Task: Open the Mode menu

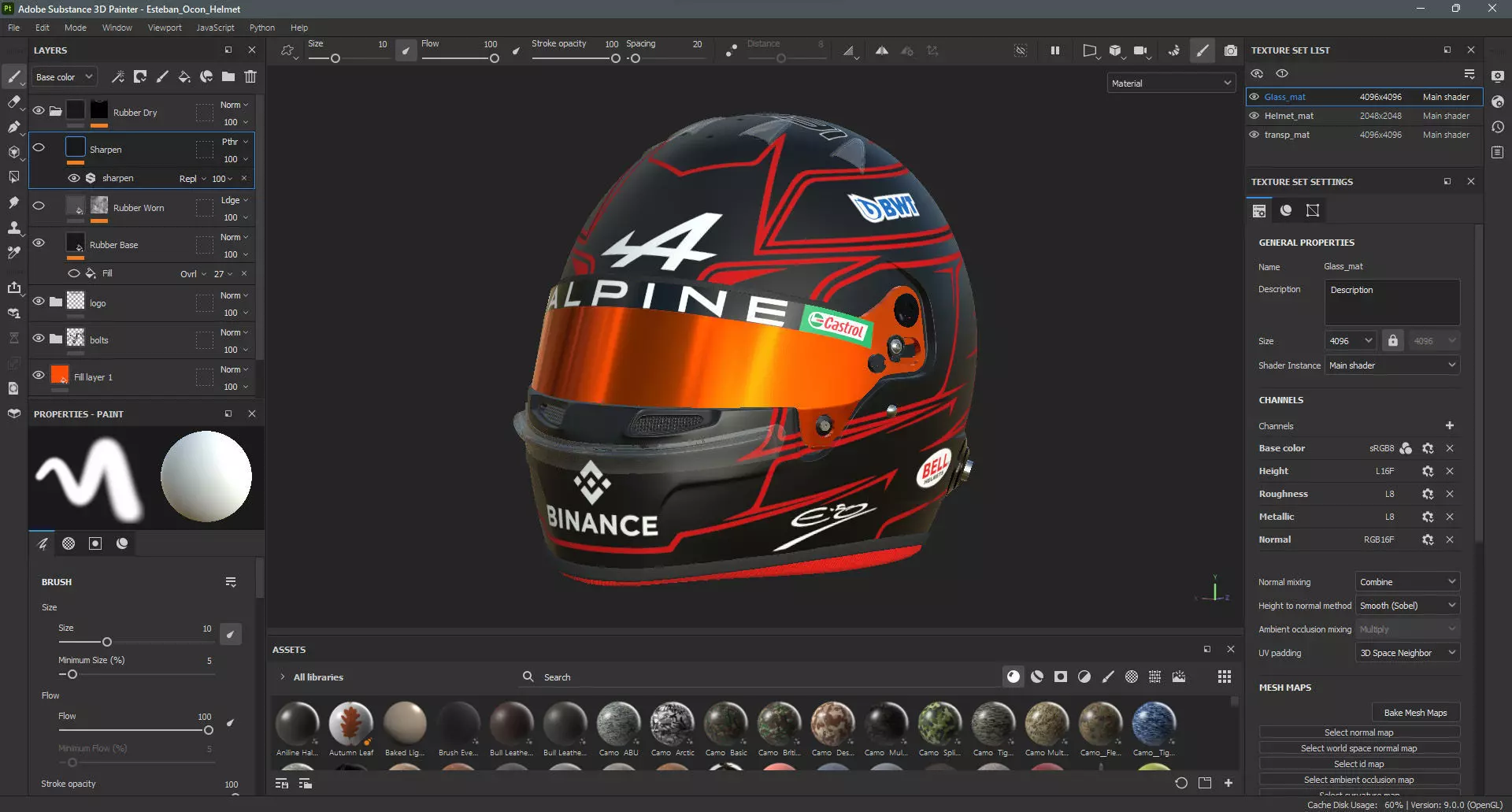Action: tap(76, 28)
